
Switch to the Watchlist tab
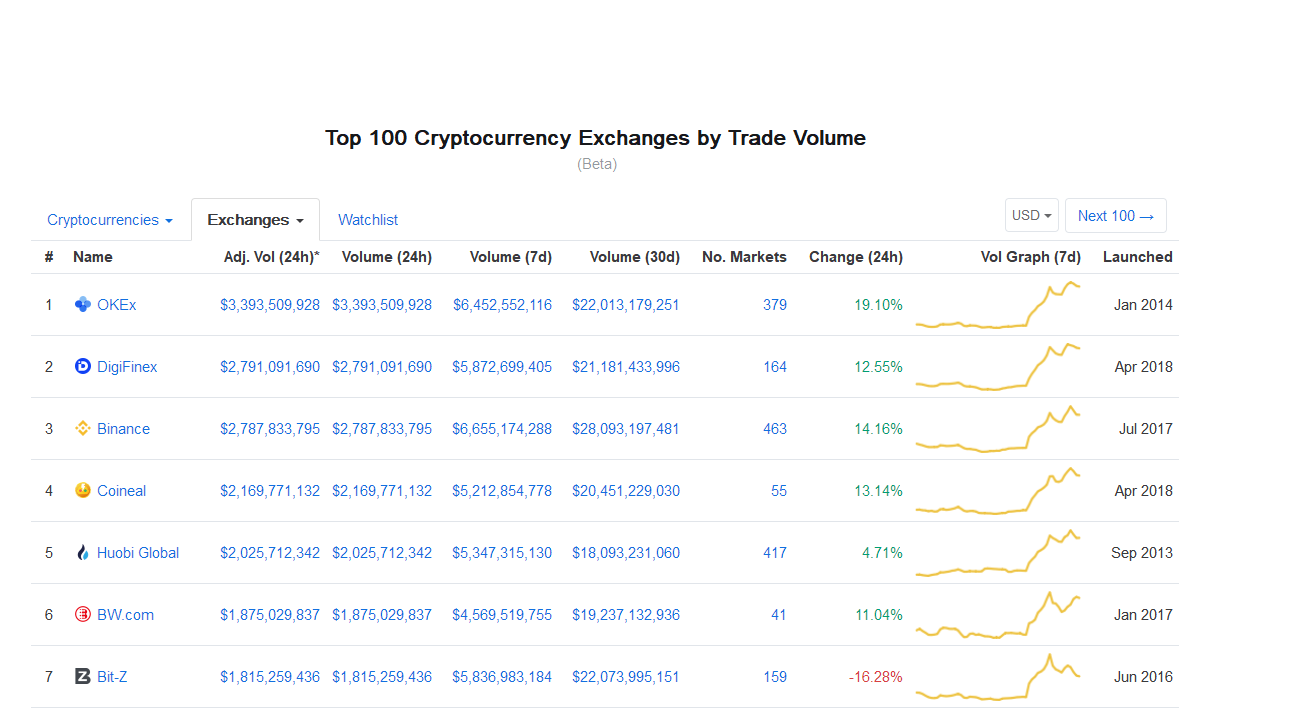point(368,220)
